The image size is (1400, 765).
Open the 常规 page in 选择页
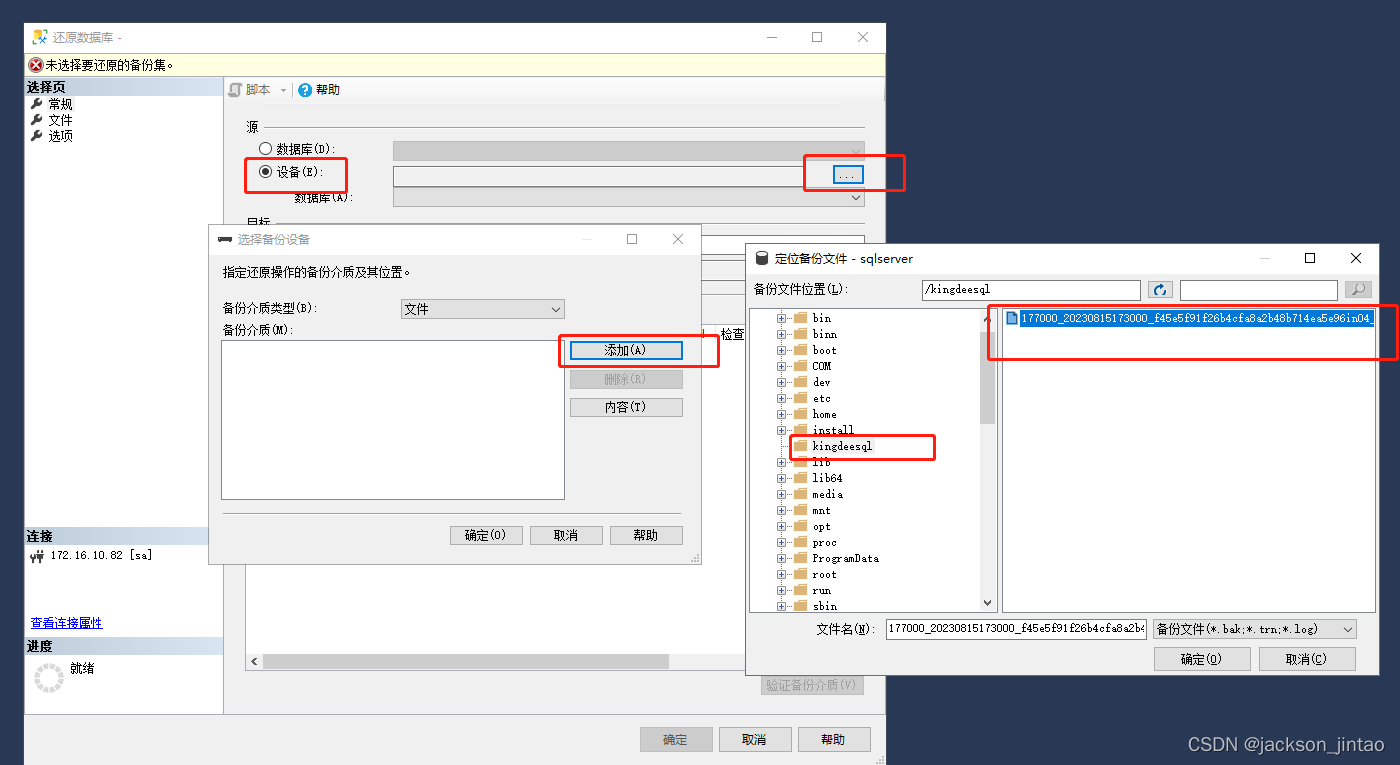[x=60, y=104]
